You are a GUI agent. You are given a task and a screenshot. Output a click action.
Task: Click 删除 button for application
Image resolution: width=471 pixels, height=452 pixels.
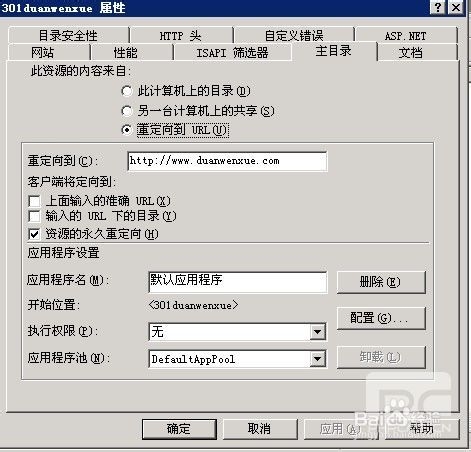pos(381,282)
